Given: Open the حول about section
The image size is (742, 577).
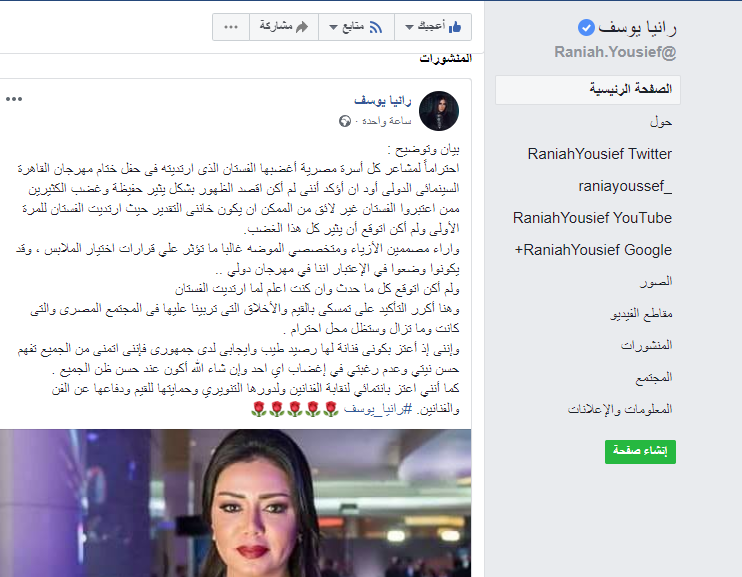Looking at the screenshot, I should (x=661, y=122).
